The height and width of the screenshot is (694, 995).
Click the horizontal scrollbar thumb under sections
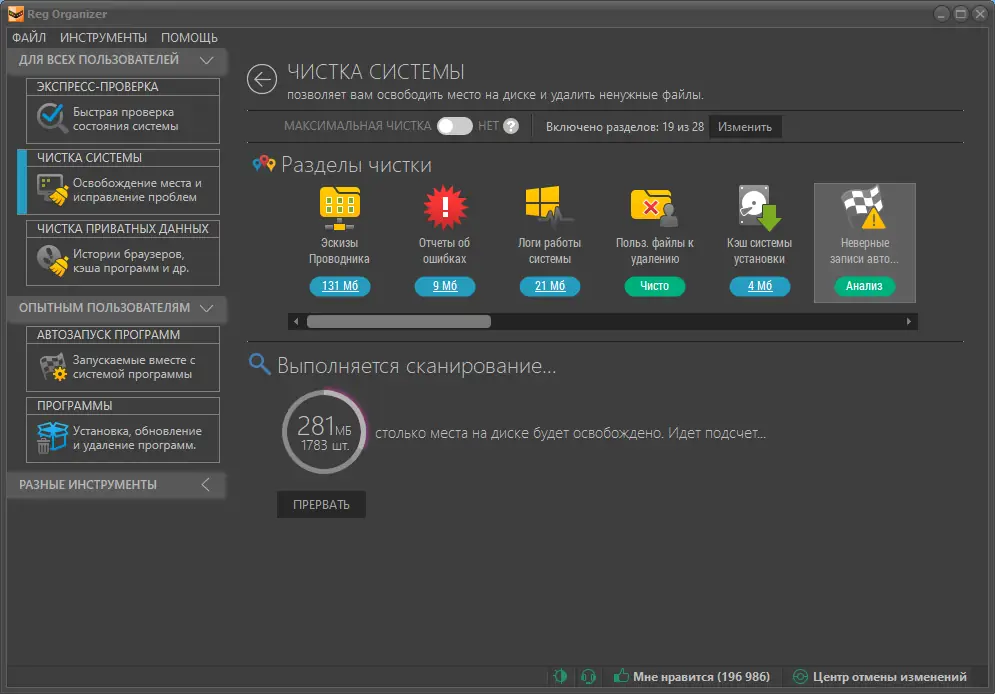(x=399, y=322)
